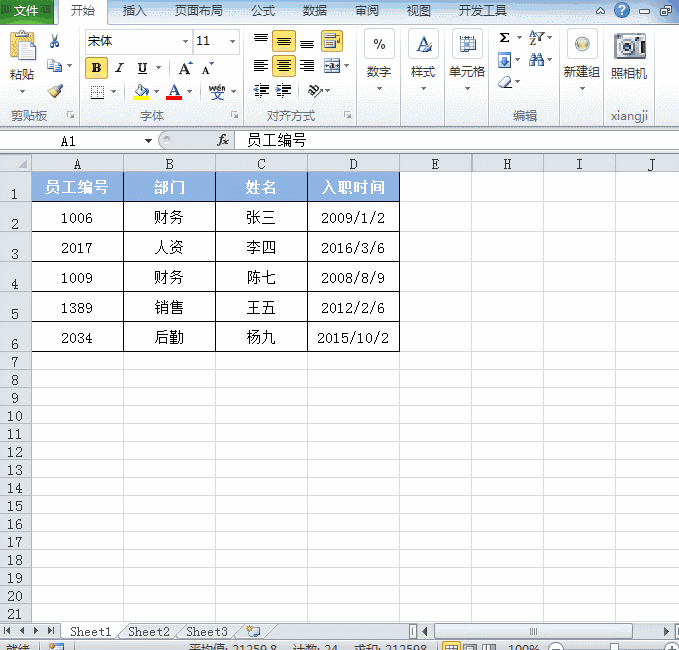Viewport: 679px width, 650px height.
Task: Align text to bottom
Action: click(x=307, y=44)
